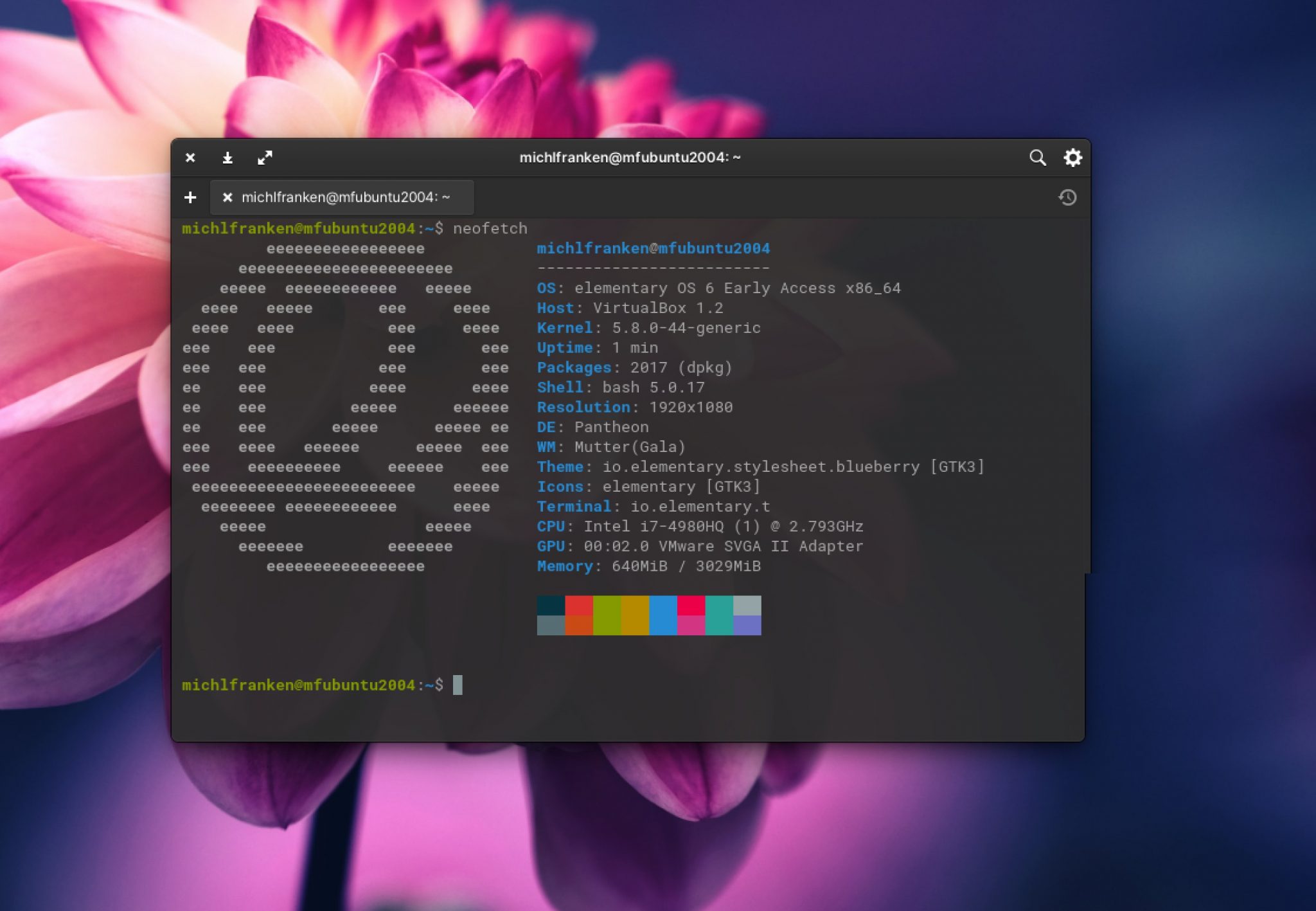Toggle fullscreen with the expand arrows icon
Screen dimensions: 1316x911
[x=265, y=158]
